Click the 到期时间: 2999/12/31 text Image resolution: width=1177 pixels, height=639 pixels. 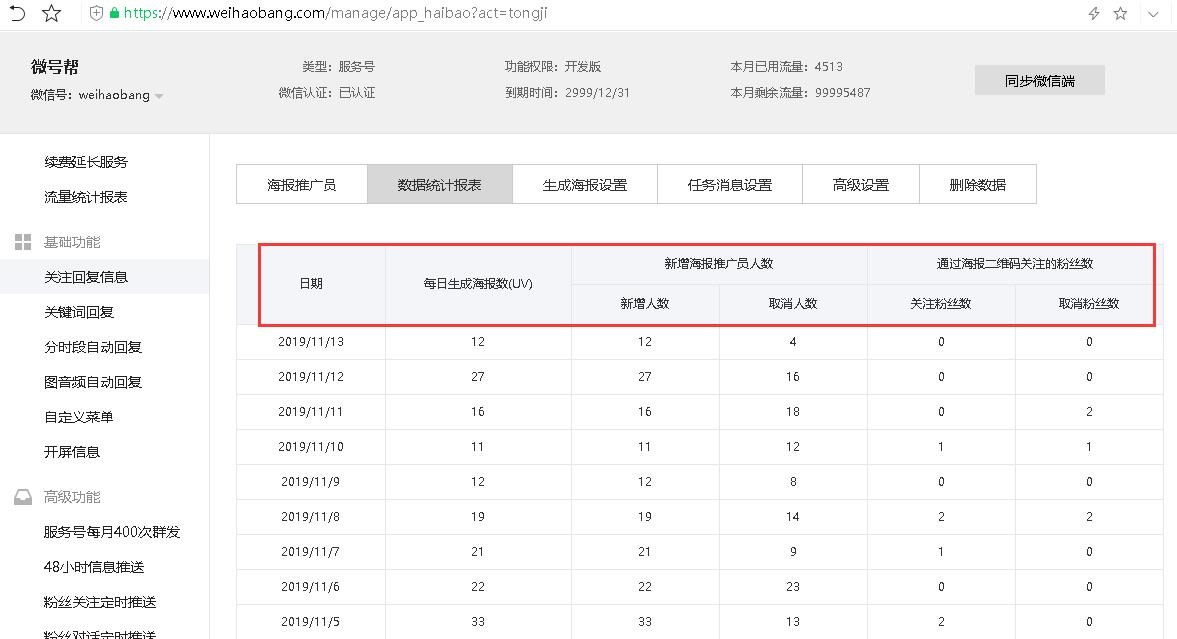coord(567,93)
